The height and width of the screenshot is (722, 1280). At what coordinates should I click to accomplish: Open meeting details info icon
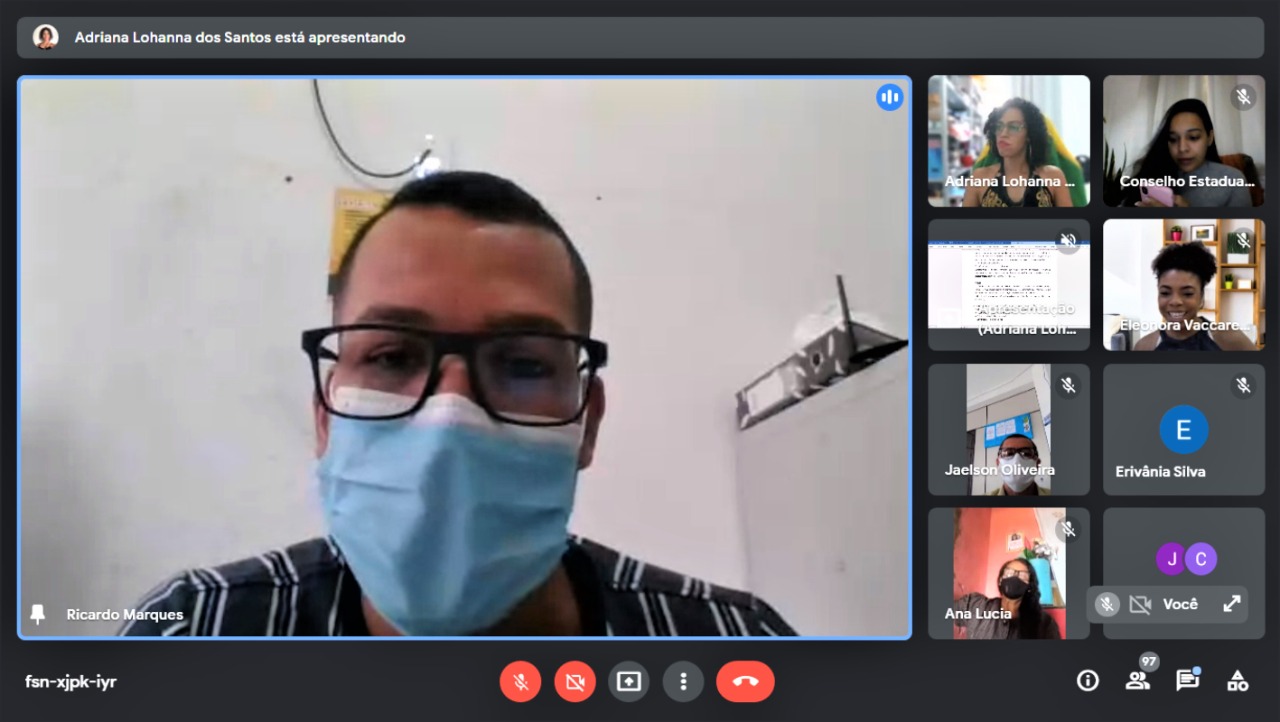coord(1087,681)
